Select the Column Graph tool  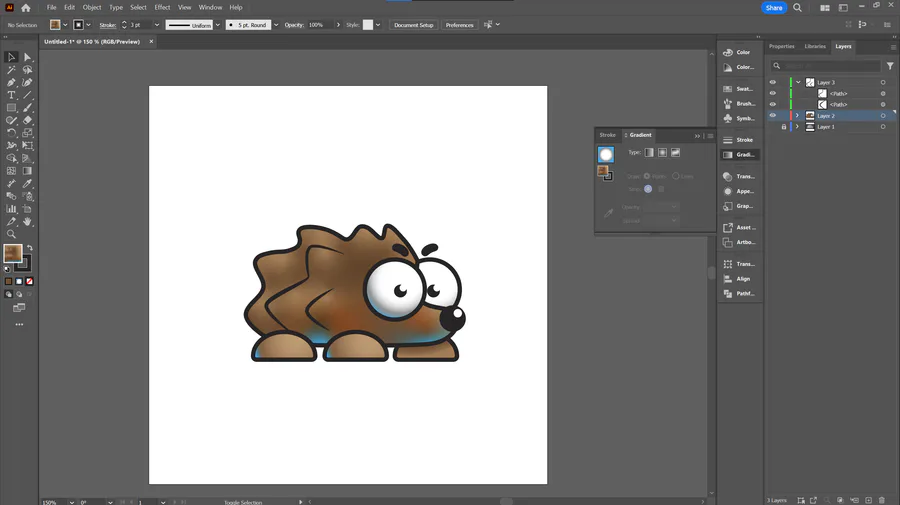[11, 209]
